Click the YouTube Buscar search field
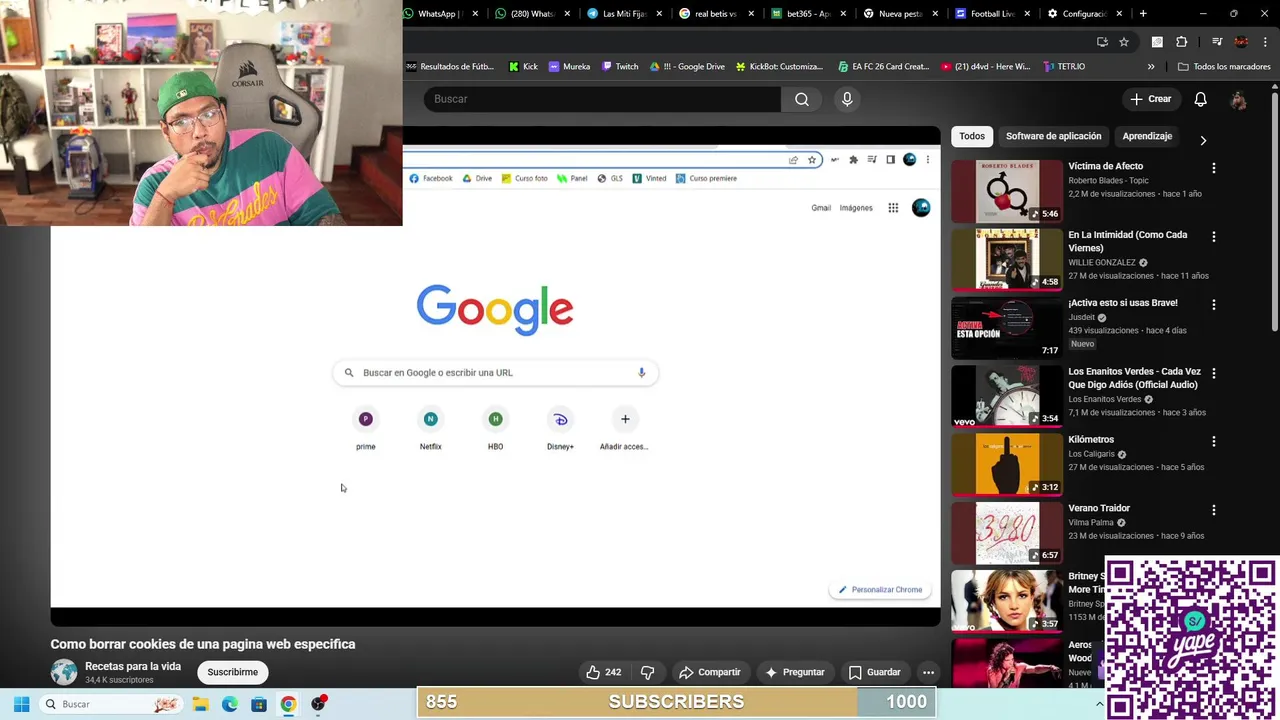 tap(602, 99)
